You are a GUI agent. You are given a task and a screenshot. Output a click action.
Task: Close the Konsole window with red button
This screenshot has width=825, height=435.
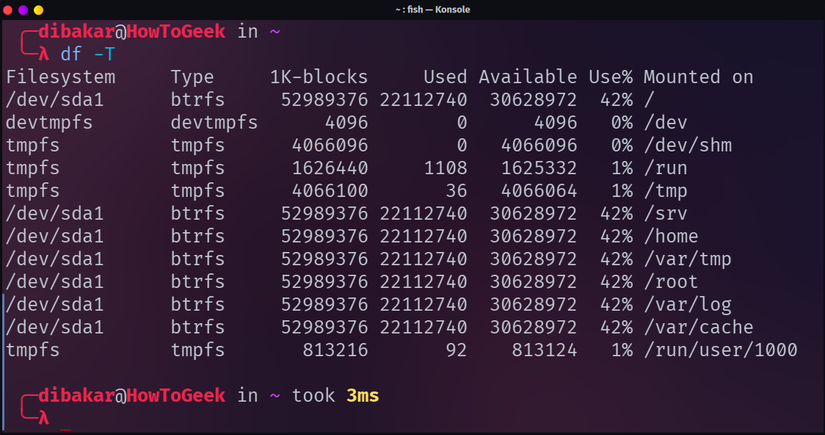point(7,10)
